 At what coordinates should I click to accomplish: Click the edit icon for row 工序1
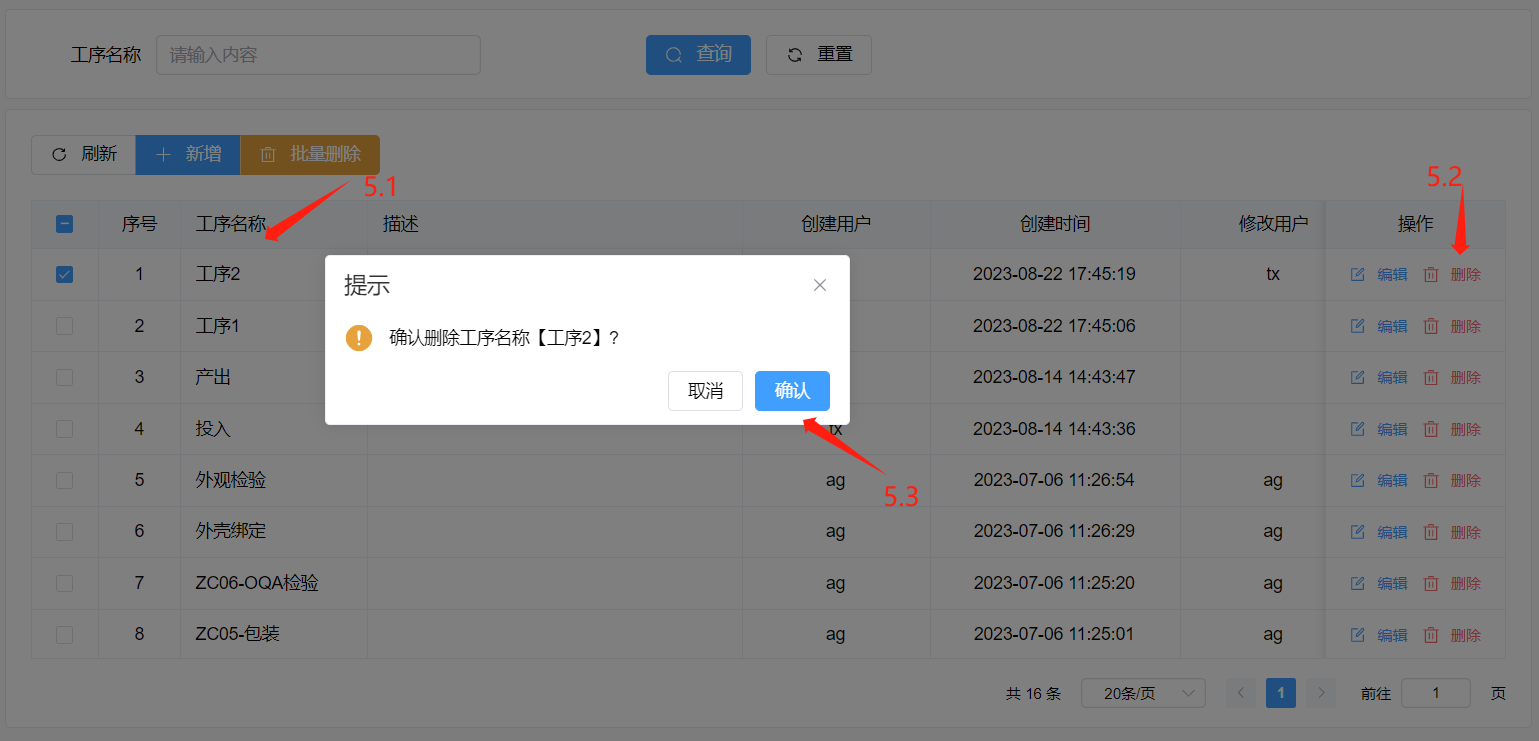(1357, 326)
